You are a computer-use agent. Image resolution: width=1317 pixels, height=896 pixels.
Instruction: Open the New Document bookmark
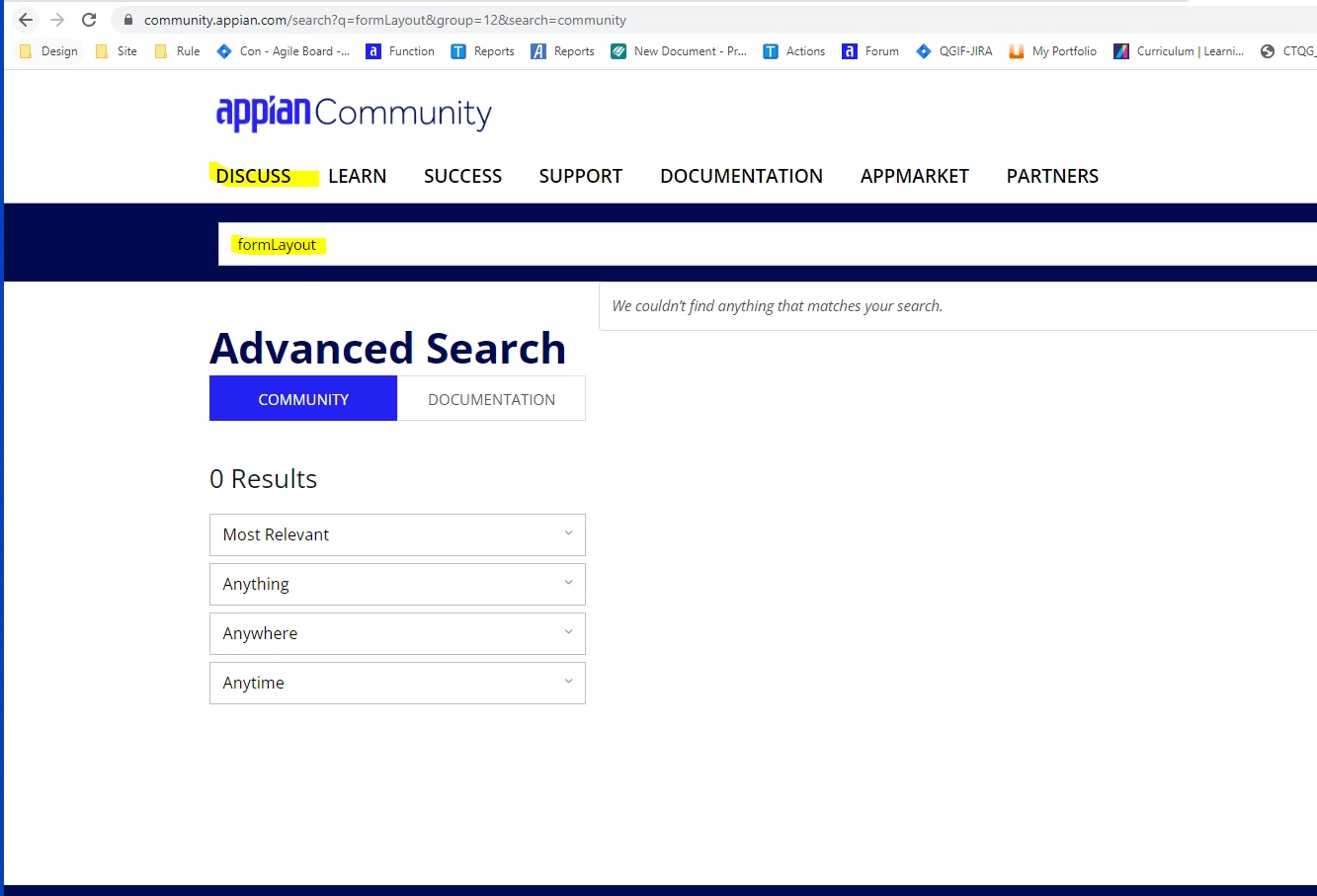coord(679,51)
